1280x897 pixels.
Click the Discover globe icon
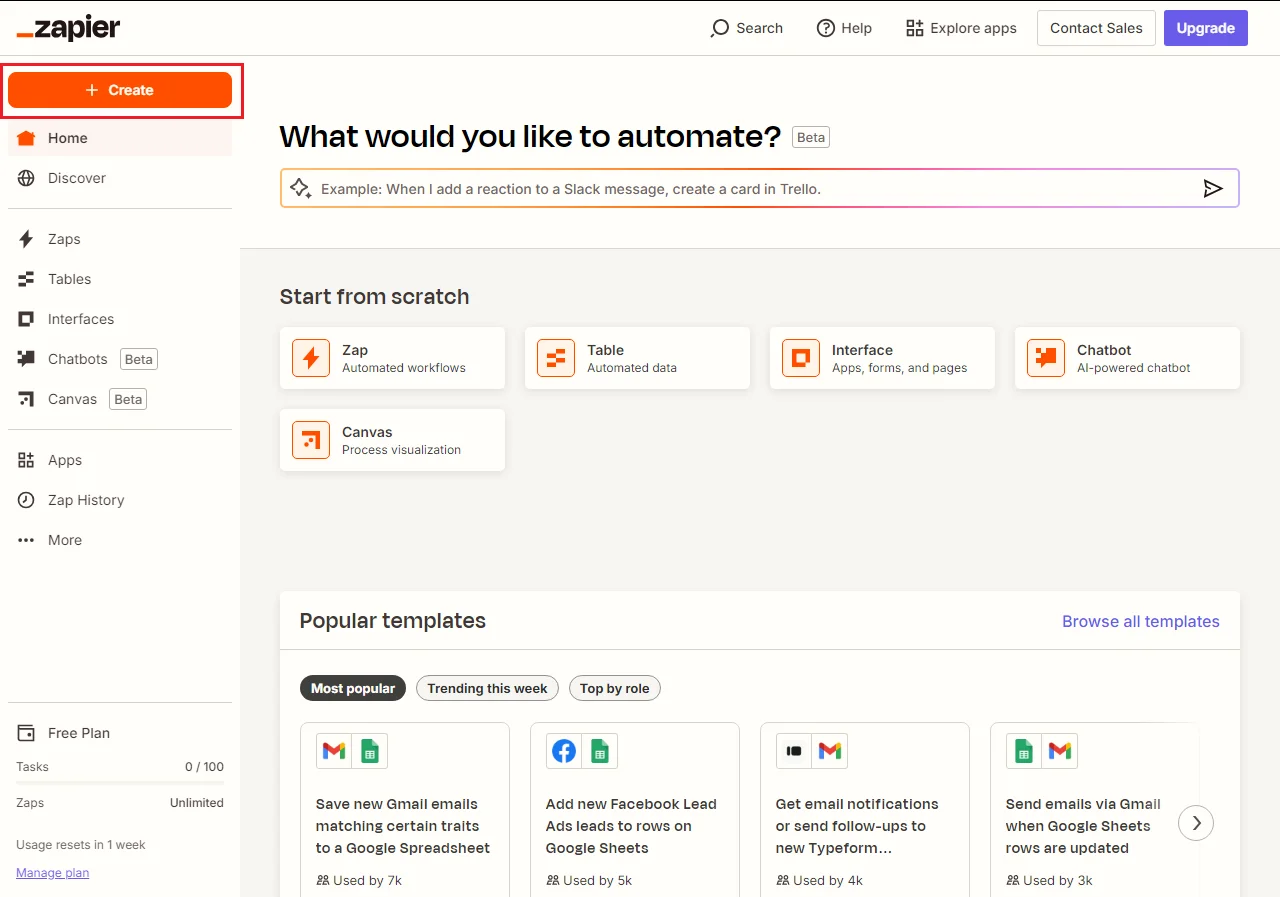coord(27,178)
